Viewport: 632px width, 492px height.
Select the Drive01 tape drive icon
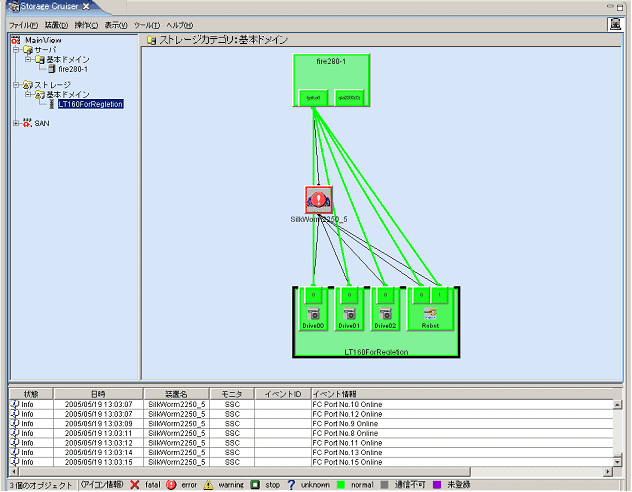click(x=349, y=313)
